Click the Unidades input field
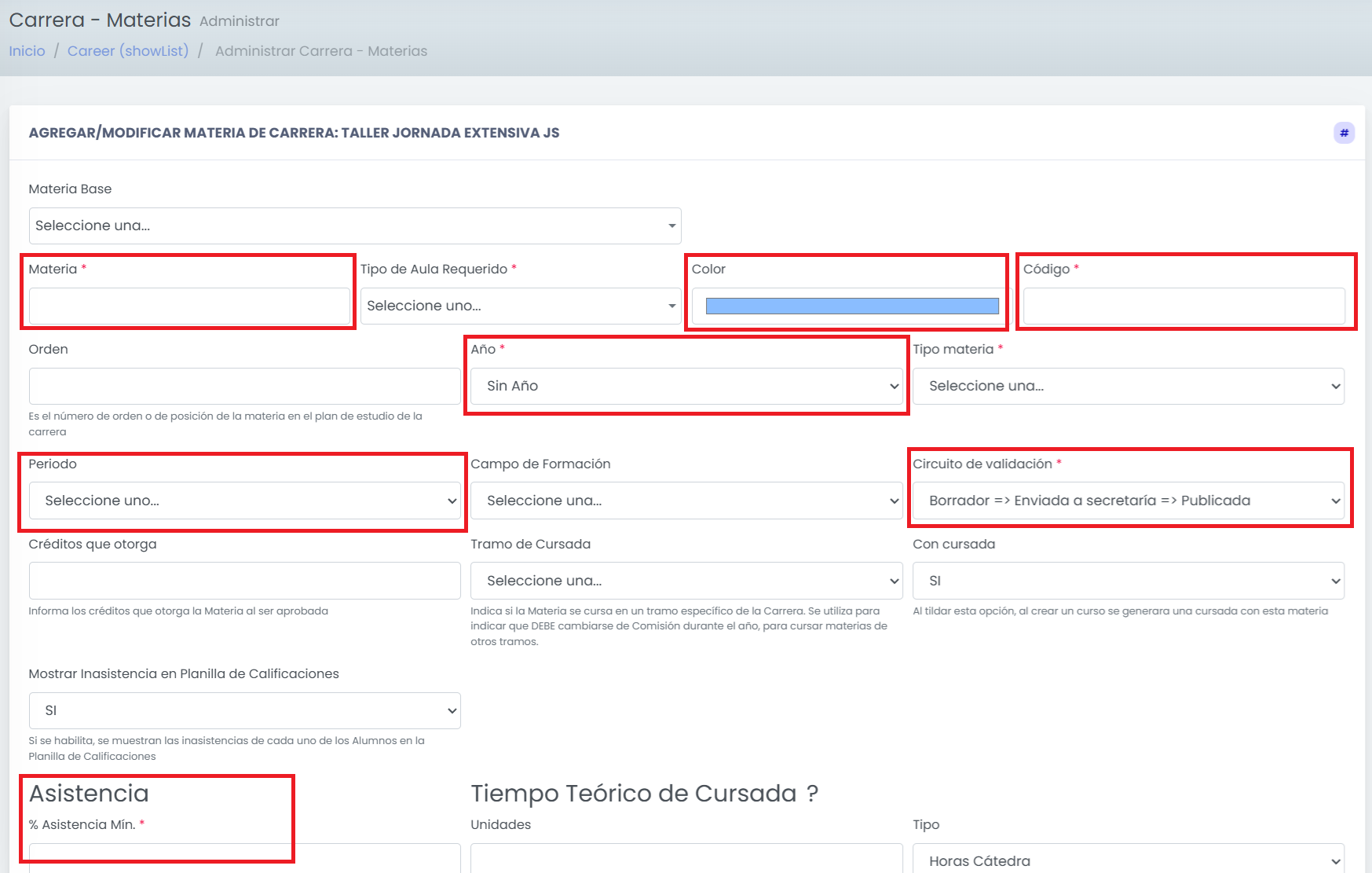The width and height of the screenshot is (1372, 873). click(x=686, y=859)
